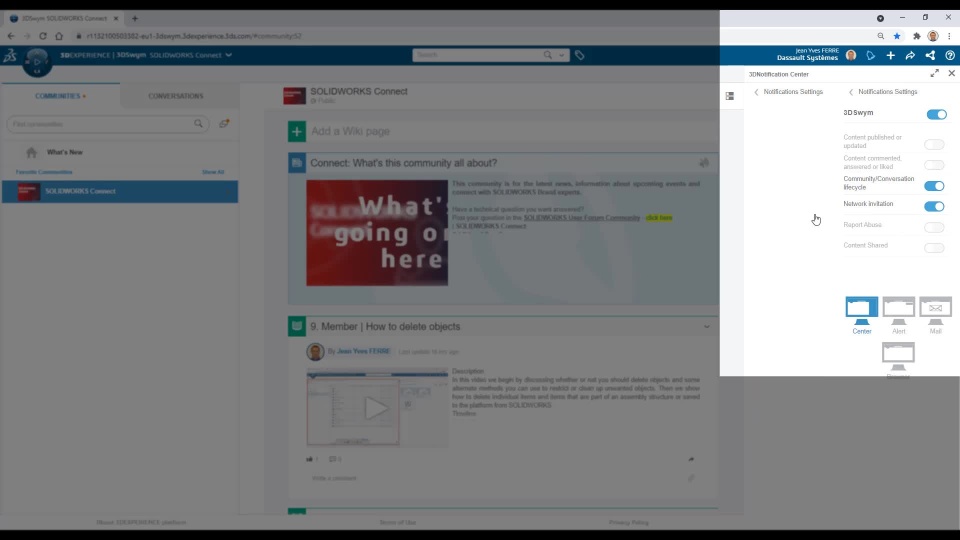960x540 pixels.
Task: Enable Content commented, answered or liked switch
Action: (934, 165)
